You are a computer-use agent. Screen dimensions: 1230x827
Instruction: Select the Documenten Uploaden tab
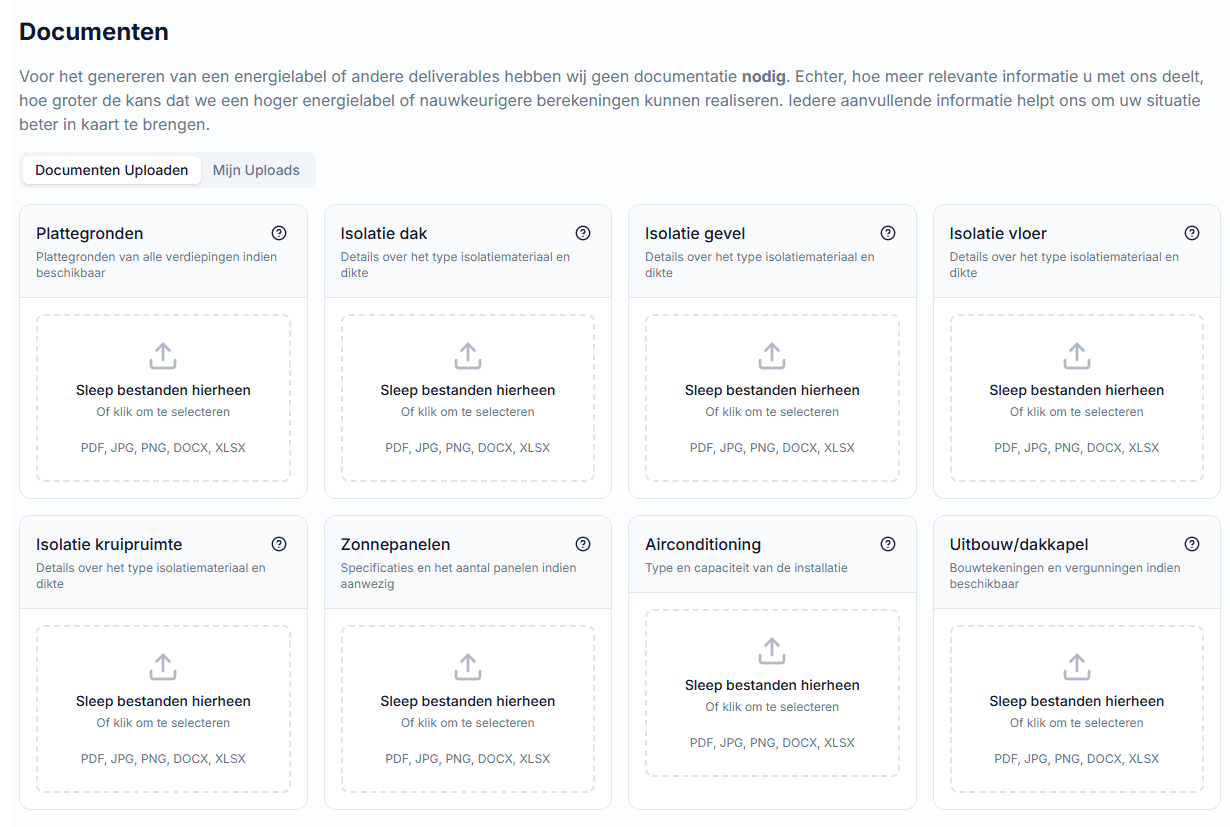111,170
